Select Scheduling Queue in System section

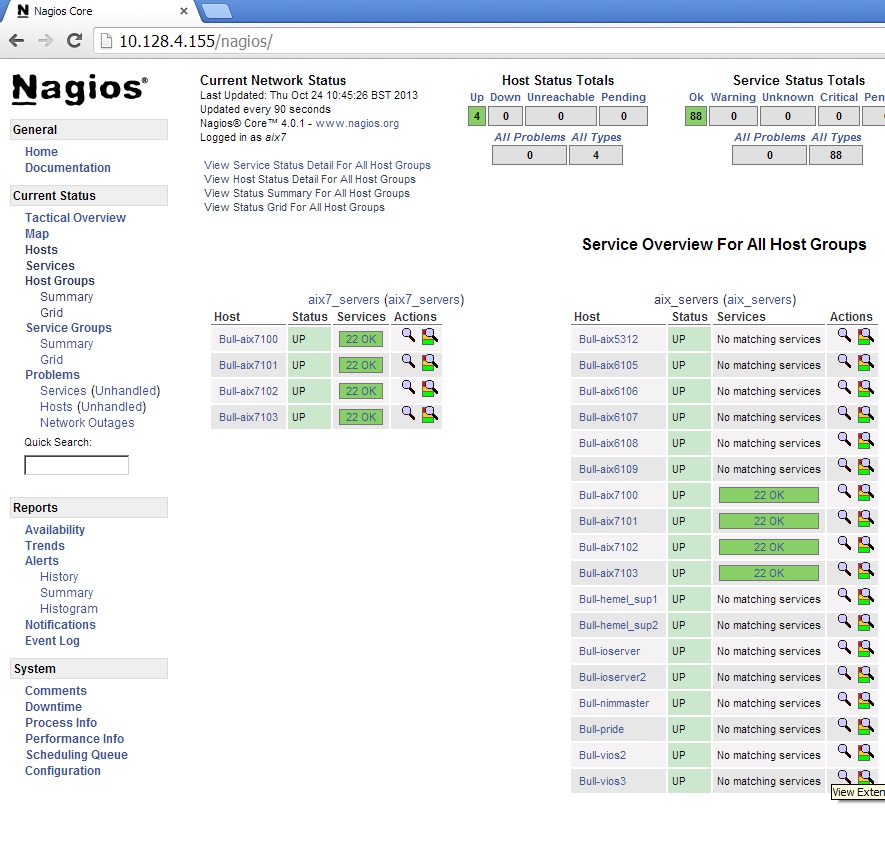click(x=76, y=755)
